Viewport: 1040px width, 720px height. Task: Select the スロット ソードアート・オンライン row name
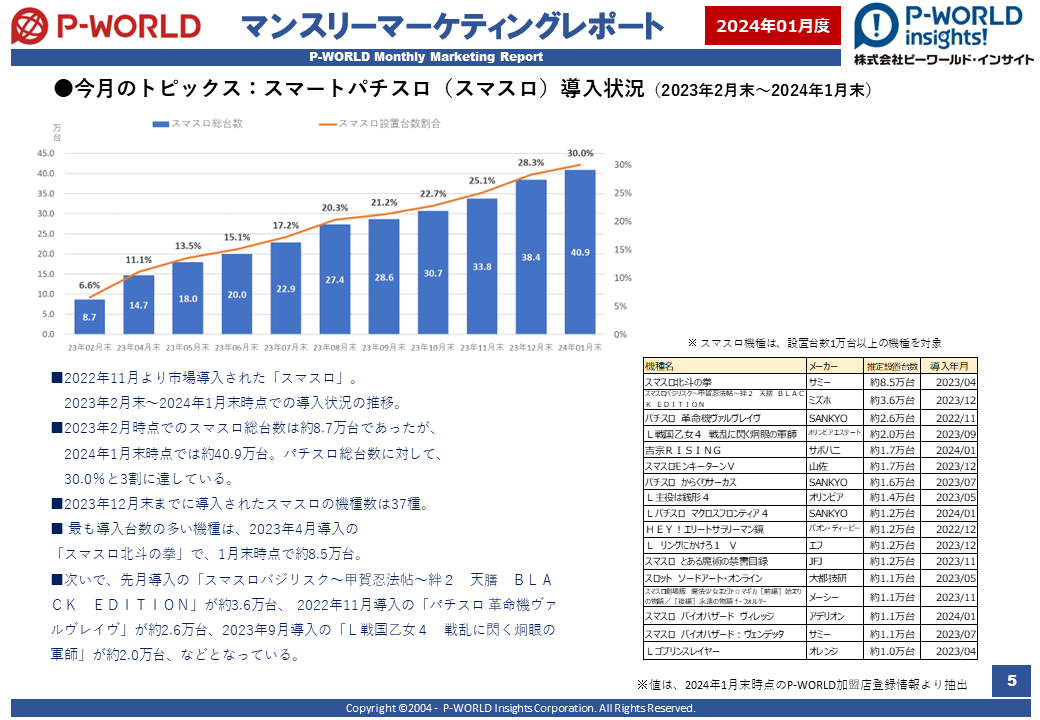[x=704, y=578]
